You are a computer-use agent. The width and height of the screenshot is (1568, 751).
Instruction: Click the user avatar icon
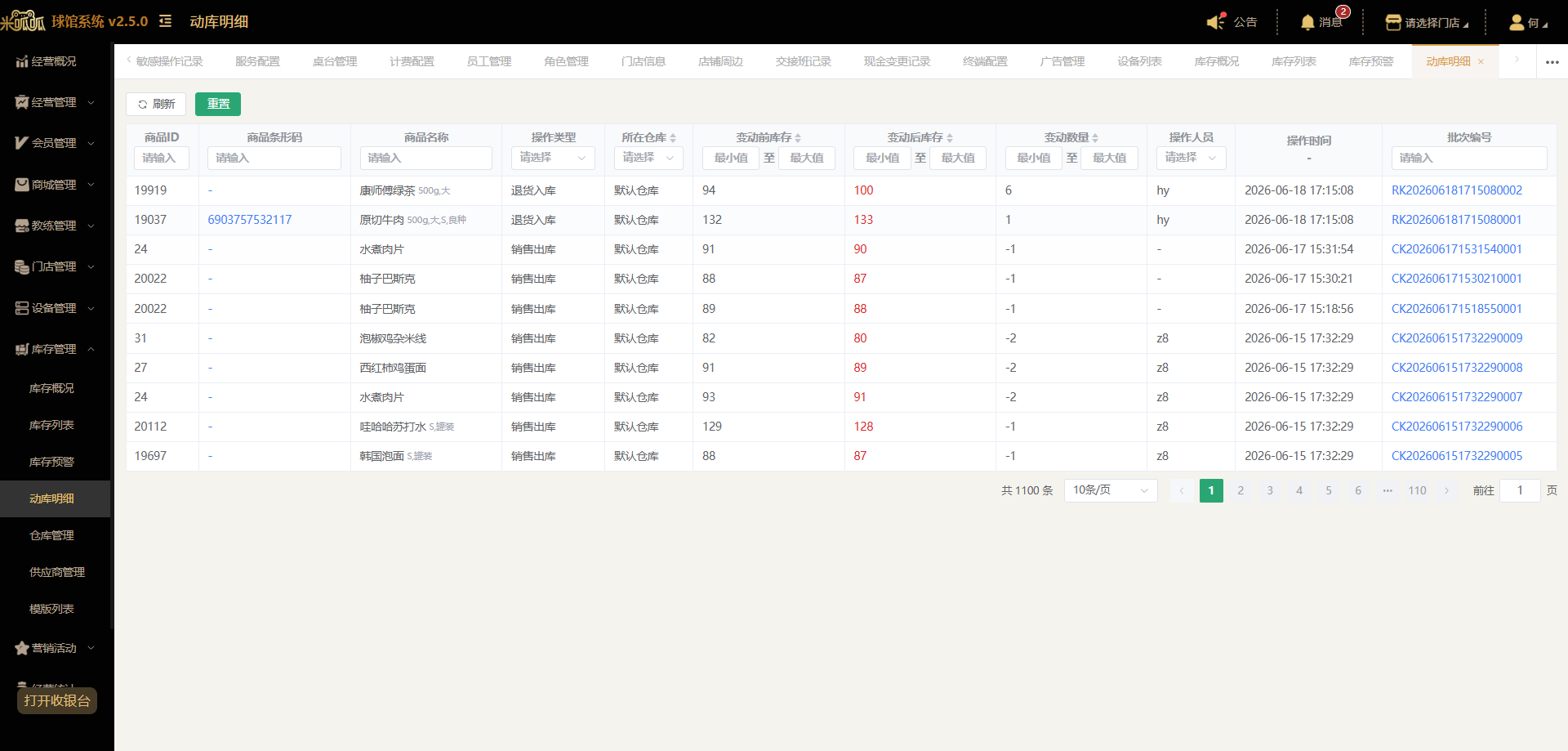pyautogui.click(x=1517, y=22)
